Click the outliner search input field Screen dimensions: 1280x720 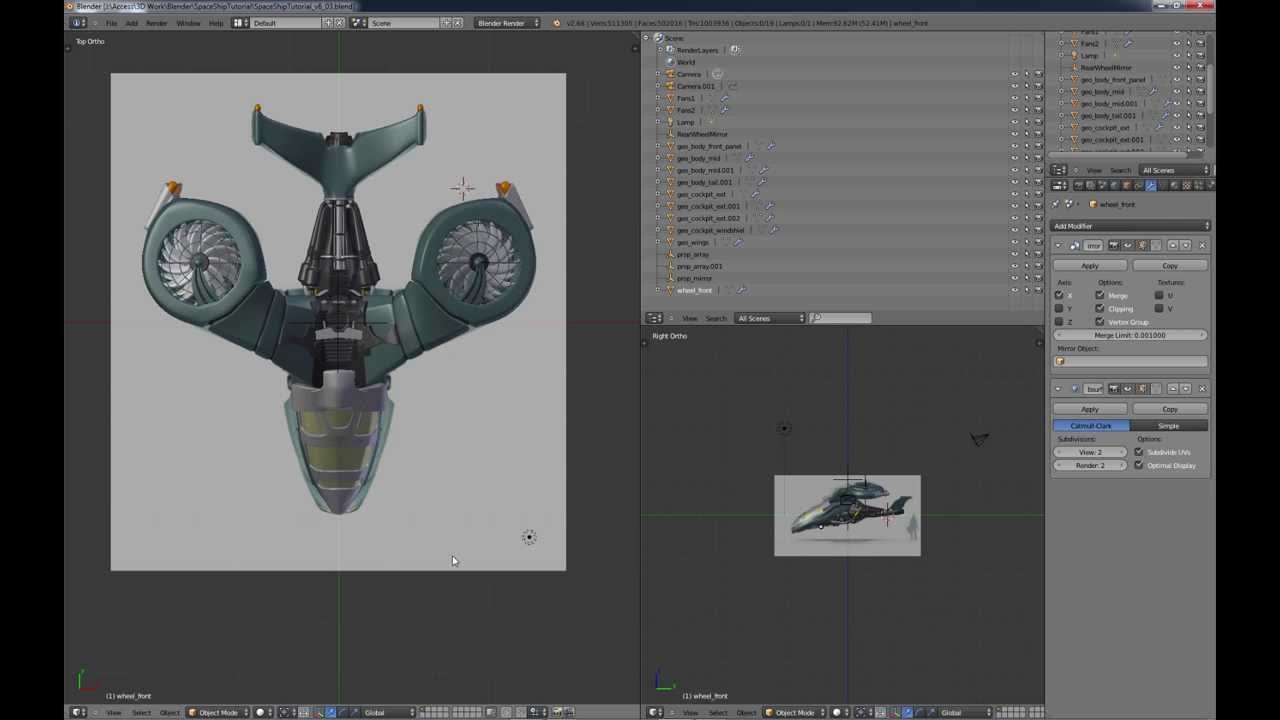[x=841, y=318]
